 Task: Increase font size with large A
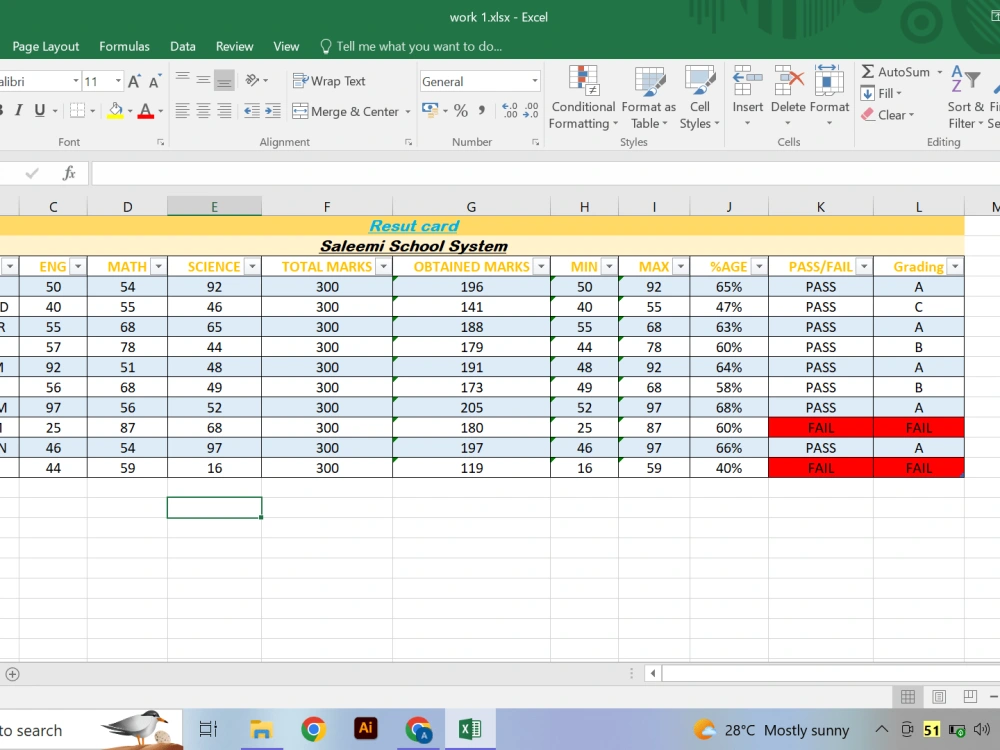(x=134, y=81)
